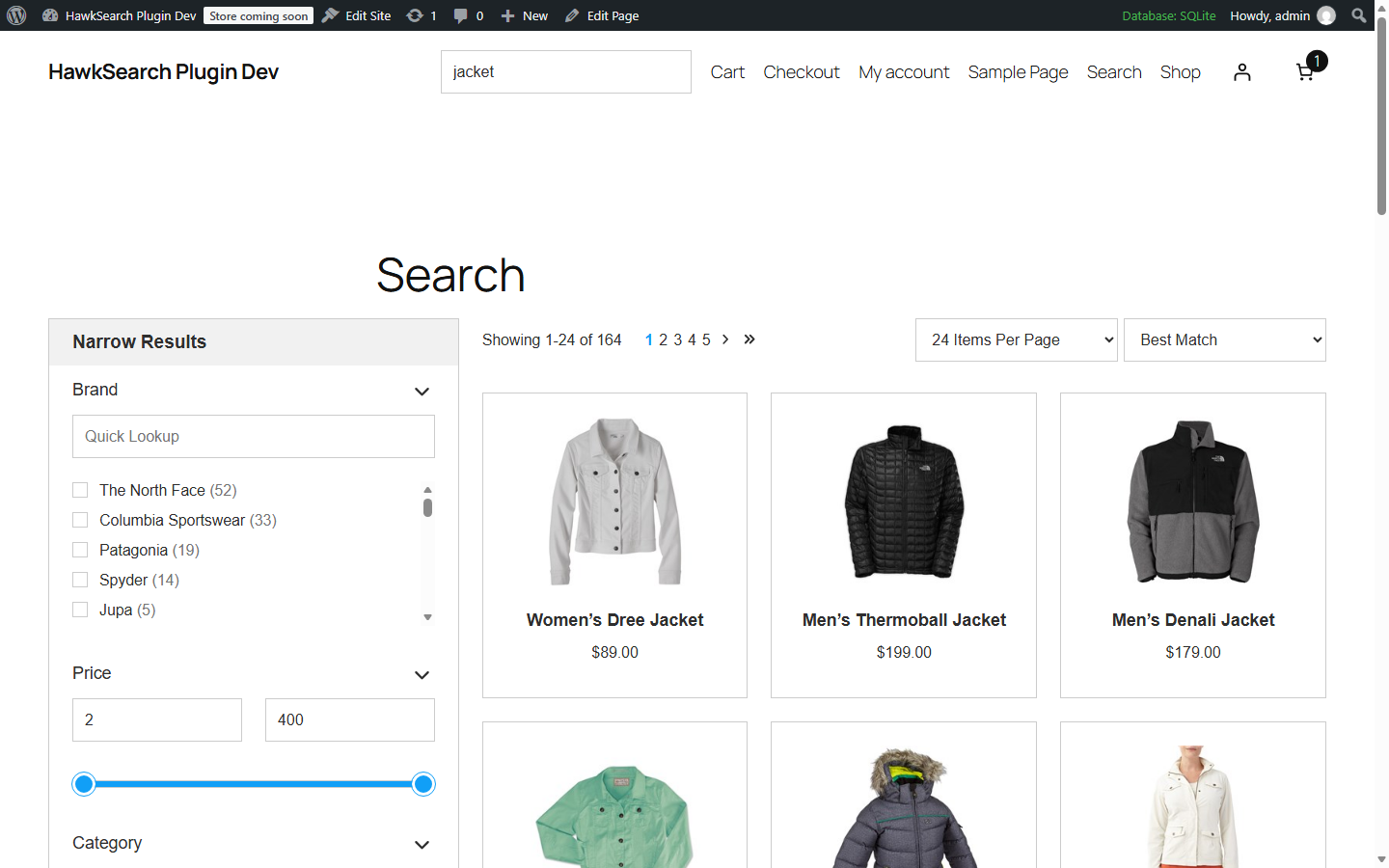This screenshot has width=1389, height=868.
Task: Open the updates icon showing 1
Action: click(422, 15)
